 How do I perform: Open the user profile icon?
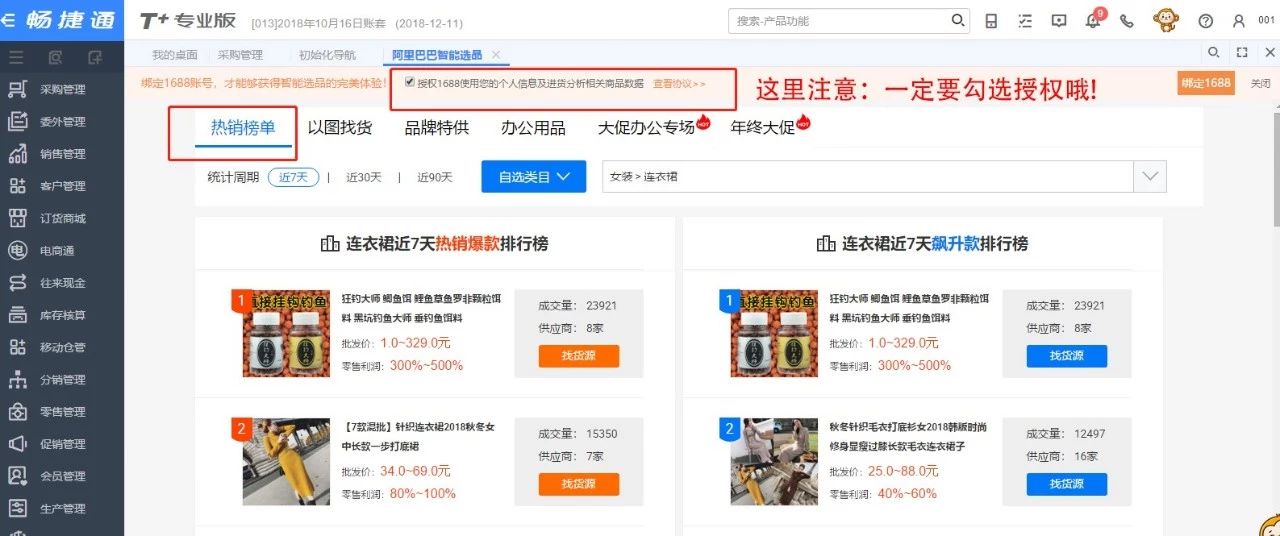pyautogui.click(x=1240, y=21)
